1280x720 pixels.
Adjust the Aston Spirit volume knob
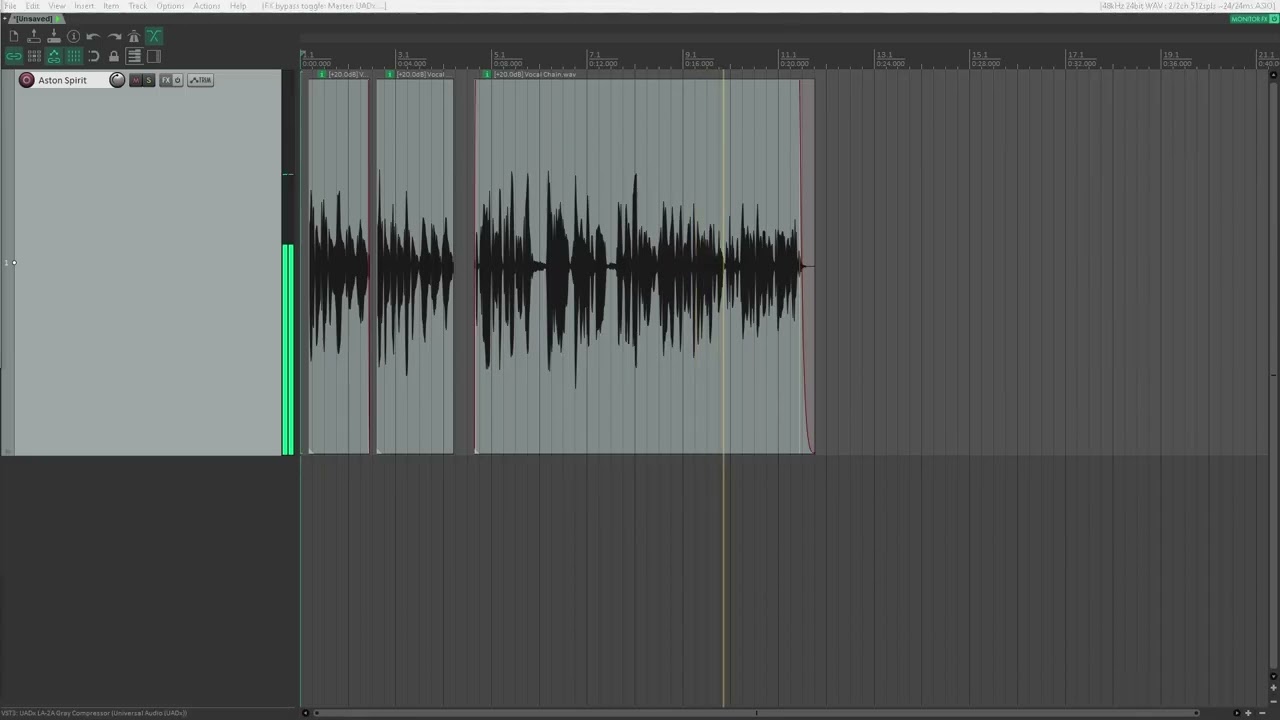[x=117, y=80]
